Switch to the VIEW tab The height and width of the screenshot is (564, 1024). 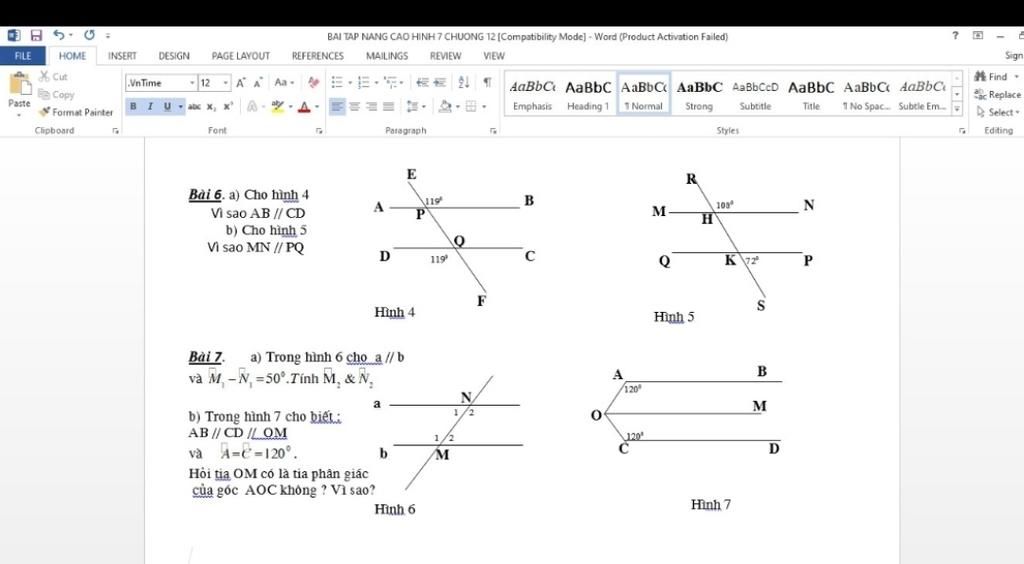(x=494, y=56)
